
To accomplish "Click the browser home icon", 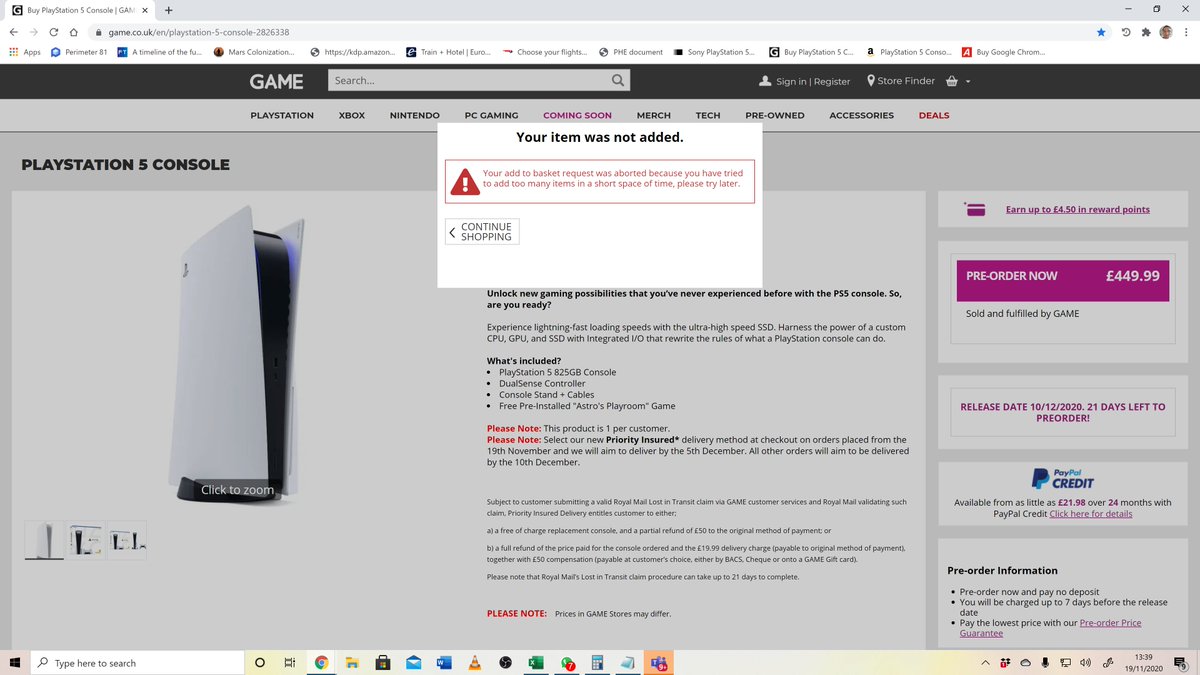I will click(x=74, y=32).
